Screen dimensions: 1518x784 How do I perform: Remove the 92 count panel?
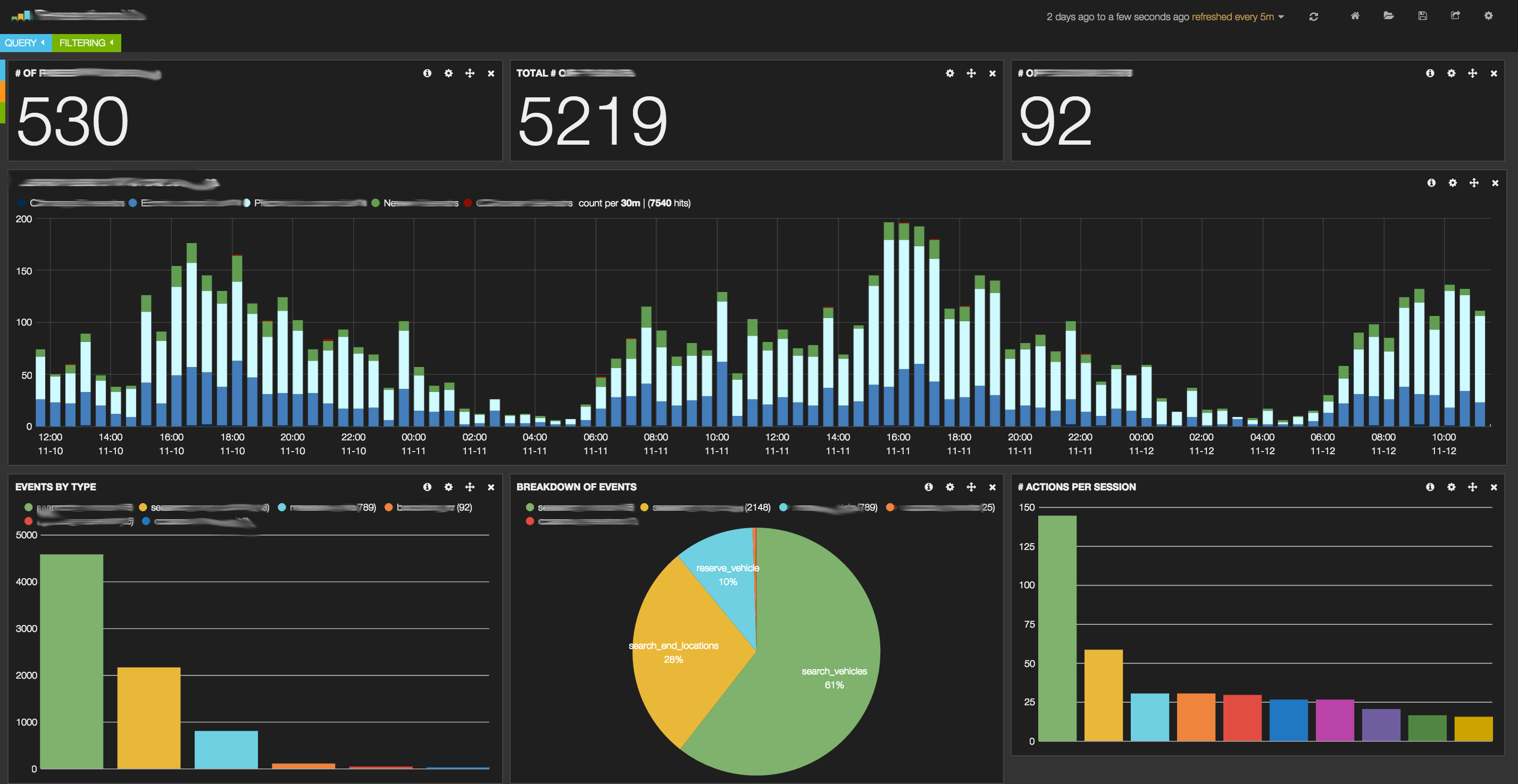1494,74
